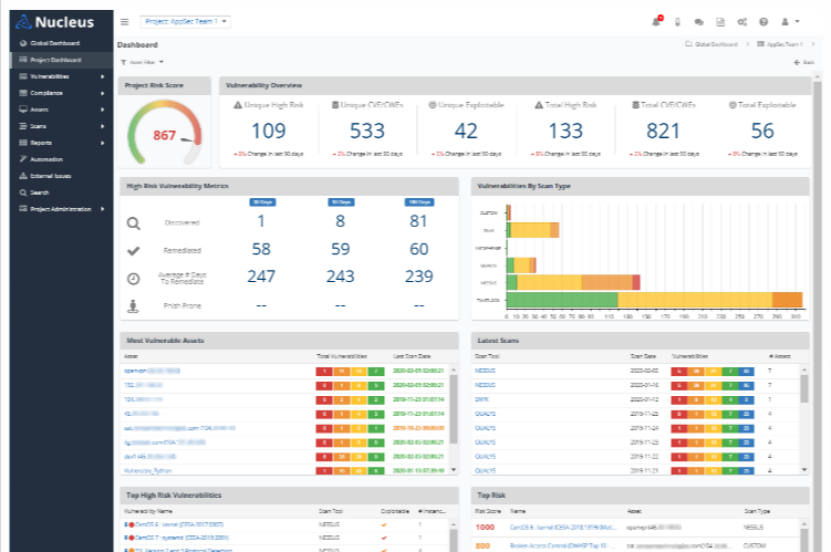Click the 1000 risk score in Top Risk
This screenshot has height=552, width=831.
tap(485, 528)
